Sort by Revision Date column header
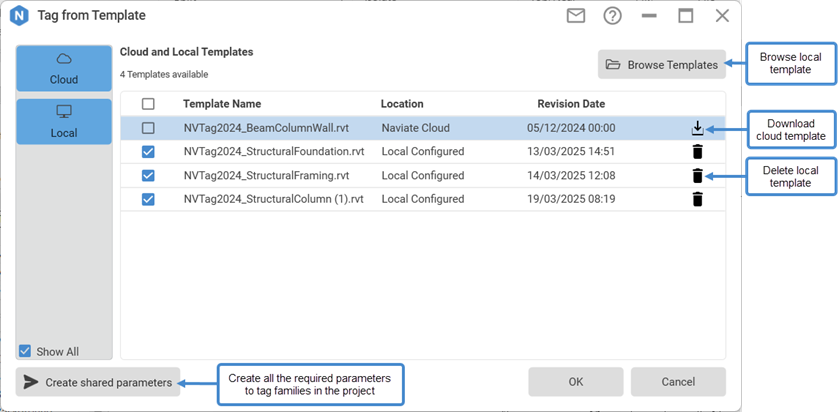 click(570, 104)
